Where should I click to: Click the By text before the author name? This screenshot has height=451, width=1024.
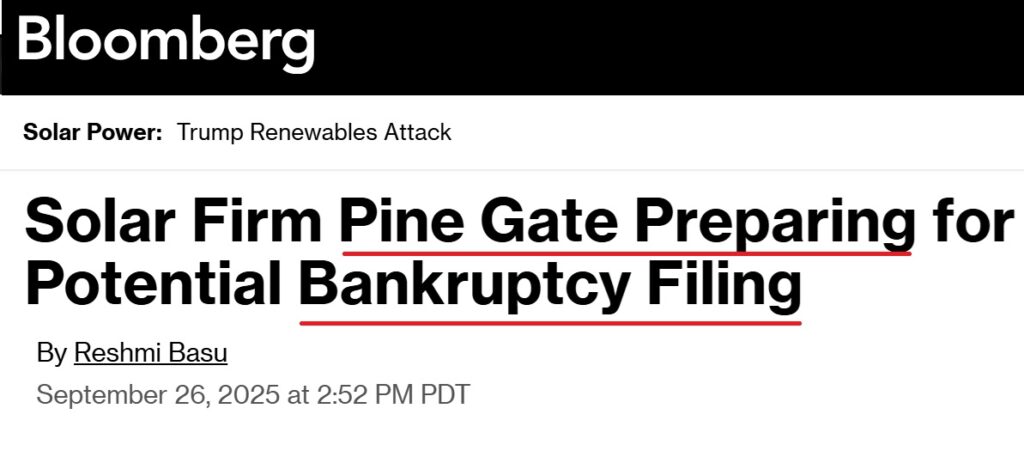click(x=51, y=353)
